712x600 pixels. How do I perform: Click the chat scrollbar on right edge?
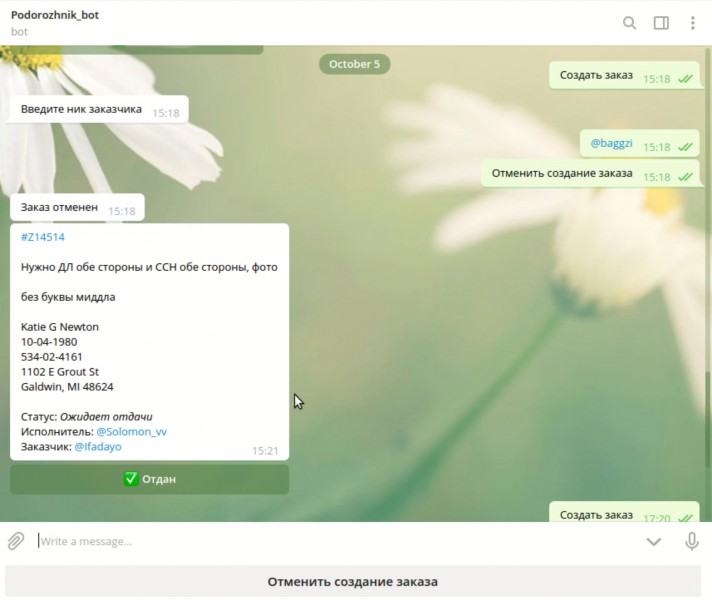point(707,418)
